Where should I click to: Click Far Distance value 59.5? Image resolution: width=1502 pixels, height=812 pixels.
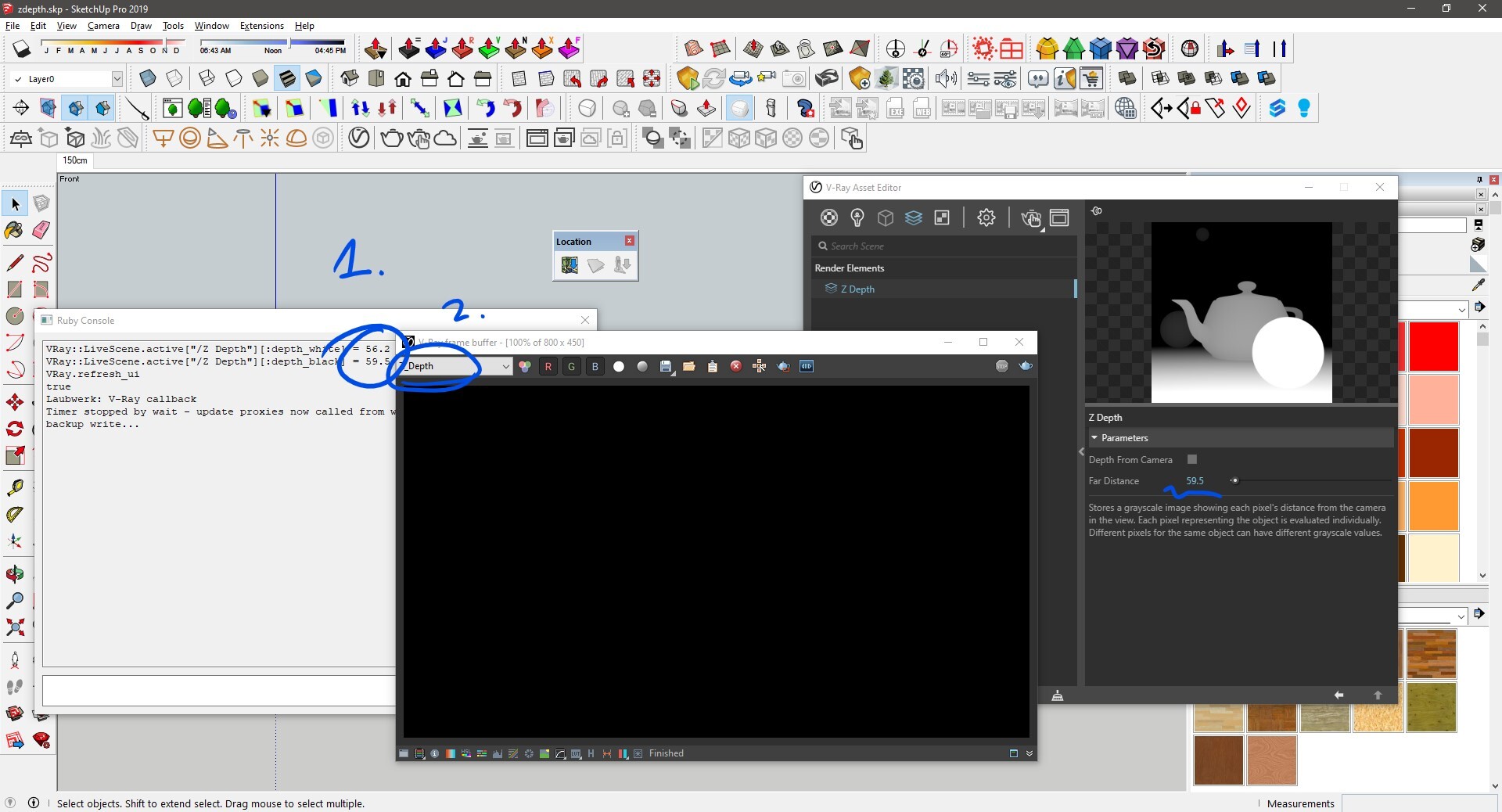pos(1195,481)
